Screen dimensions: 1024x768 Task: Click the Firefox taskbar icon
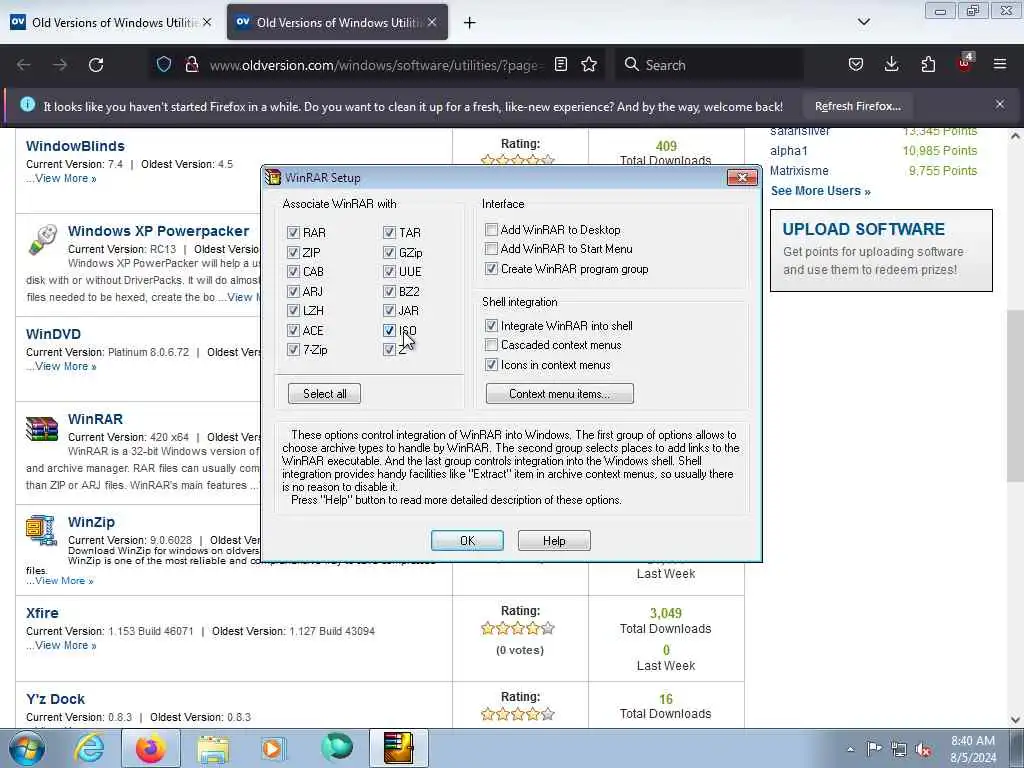(x=151, y=748)
